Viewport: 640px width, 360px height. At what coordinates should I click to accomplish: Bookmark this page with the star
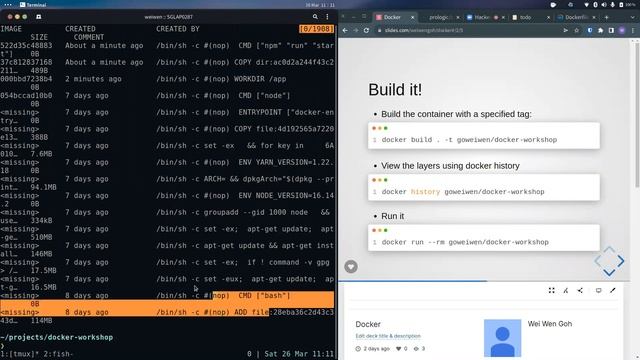click(x=576, y=30)
